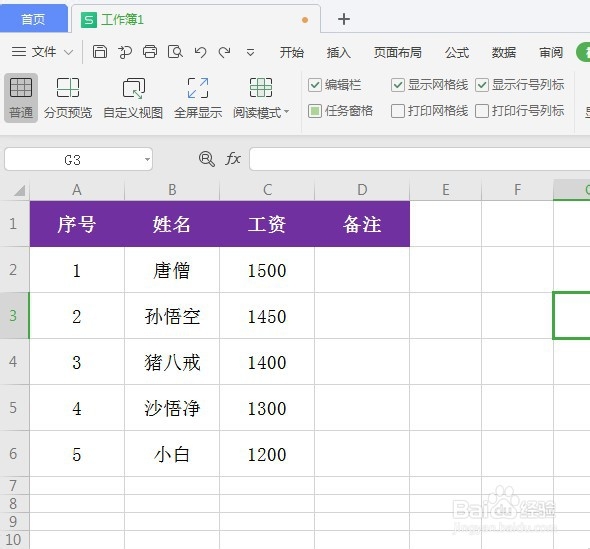590x549 pixels.
Task: Click the plus icon for new tab
Action: click(x=344, y=19)
